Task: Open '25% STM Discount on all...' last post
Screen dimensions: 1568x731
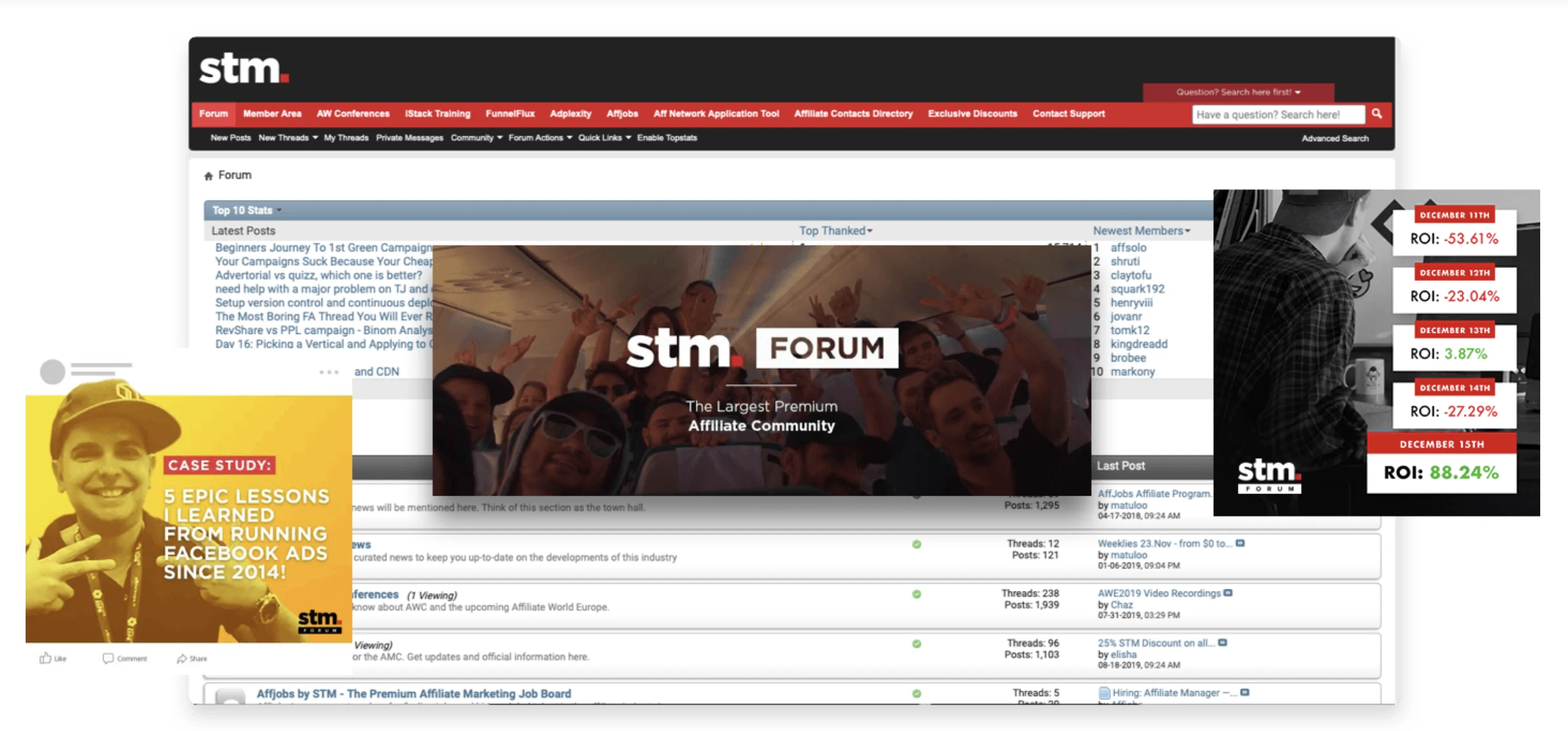Action: pos(1156,643)
